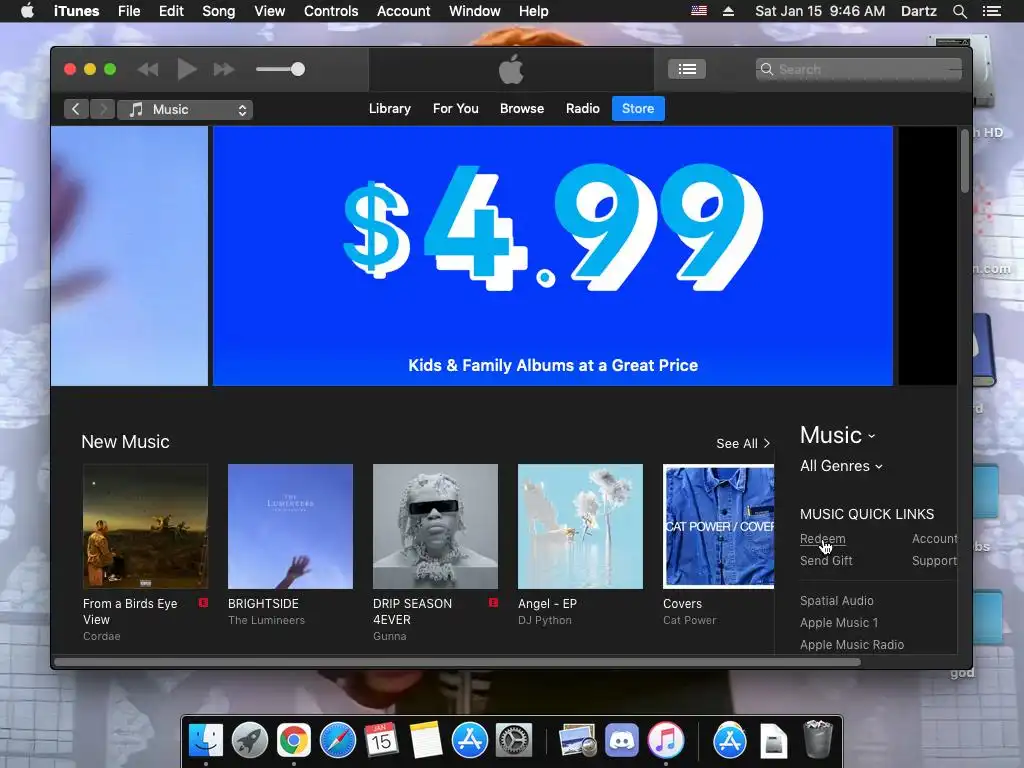The image size is (1024, 768).
Task: Open Finder from the Dock
Action: click(x=206, y=740)
